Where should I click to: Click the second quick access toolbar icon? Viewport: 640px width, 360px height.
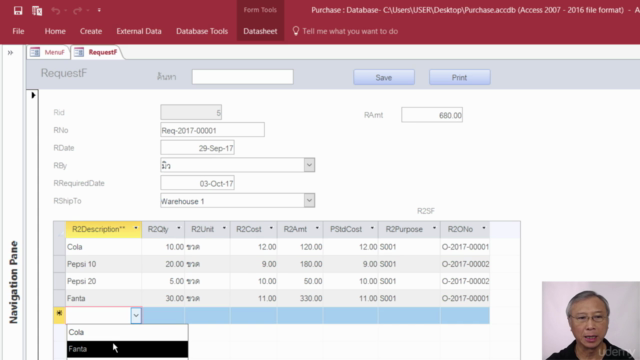click(x=37, y=11)
